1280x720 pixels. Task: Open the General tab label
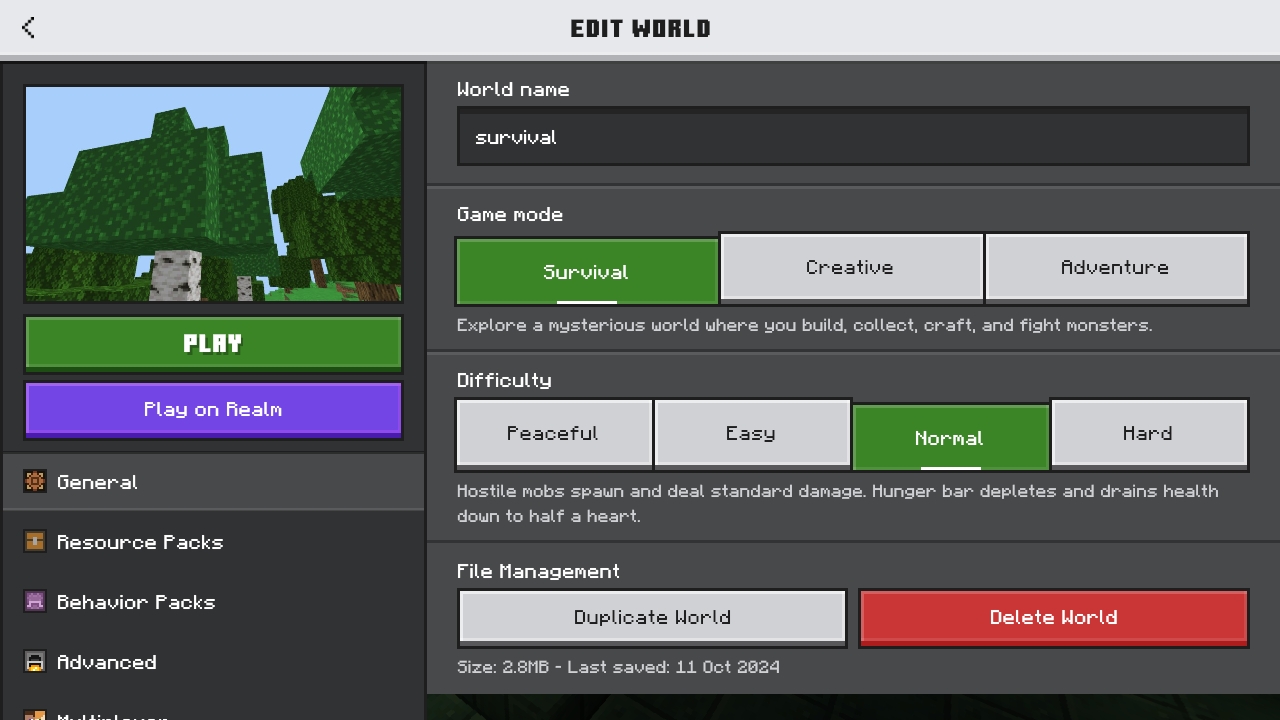(97, 482)
